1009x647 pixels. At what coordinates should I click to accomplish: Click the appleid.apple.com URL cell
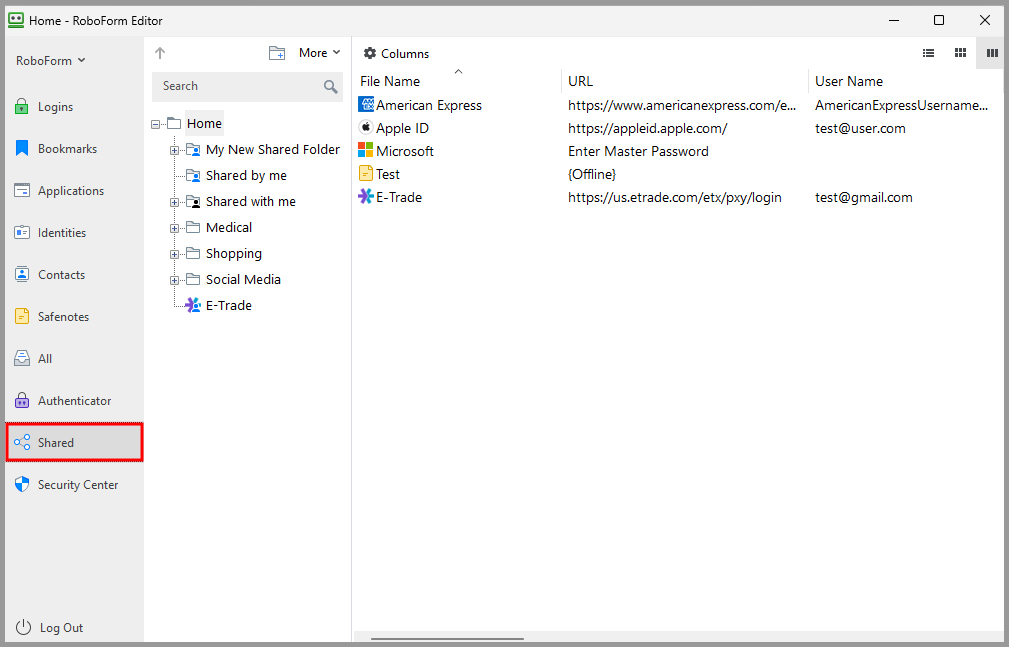click(647, 129)
